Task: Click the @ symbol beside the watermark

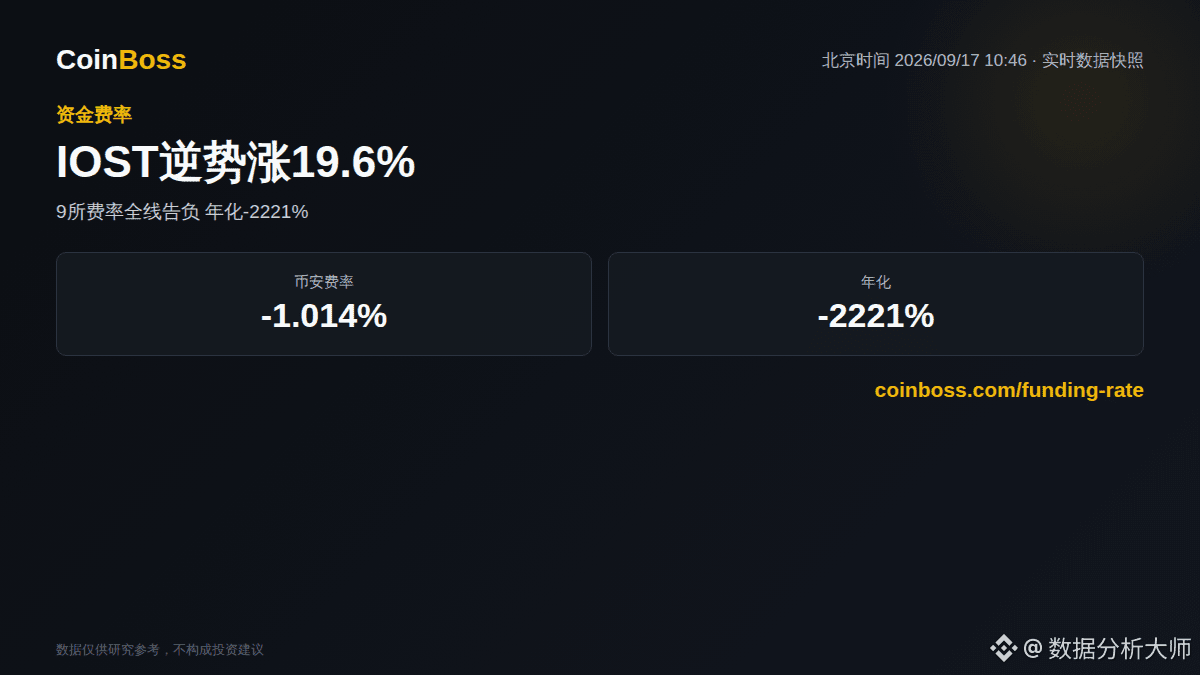Action: click(1033, 648)
